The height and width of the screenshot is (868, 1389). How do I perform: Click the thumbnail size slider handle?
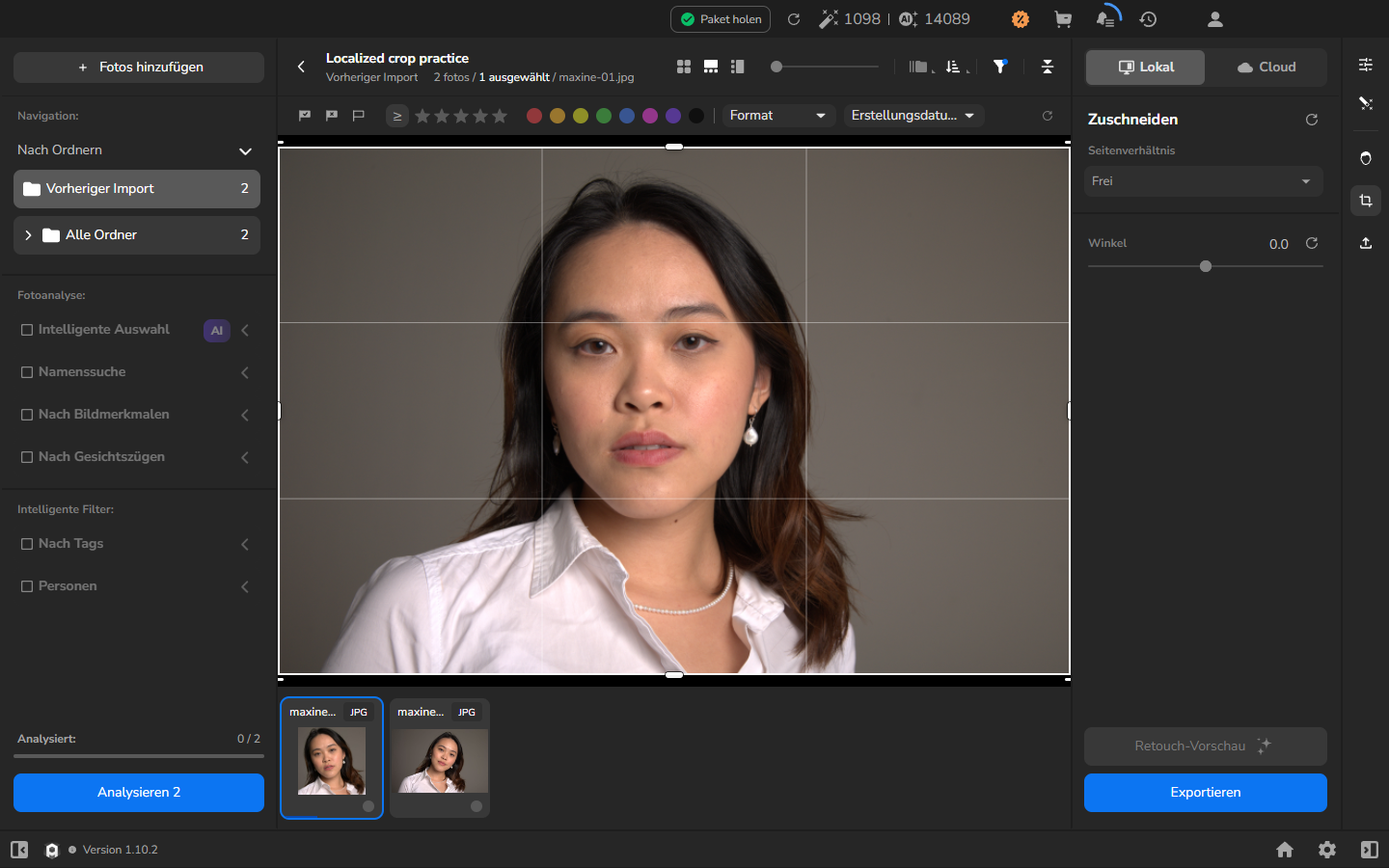[x=776, y=67]
